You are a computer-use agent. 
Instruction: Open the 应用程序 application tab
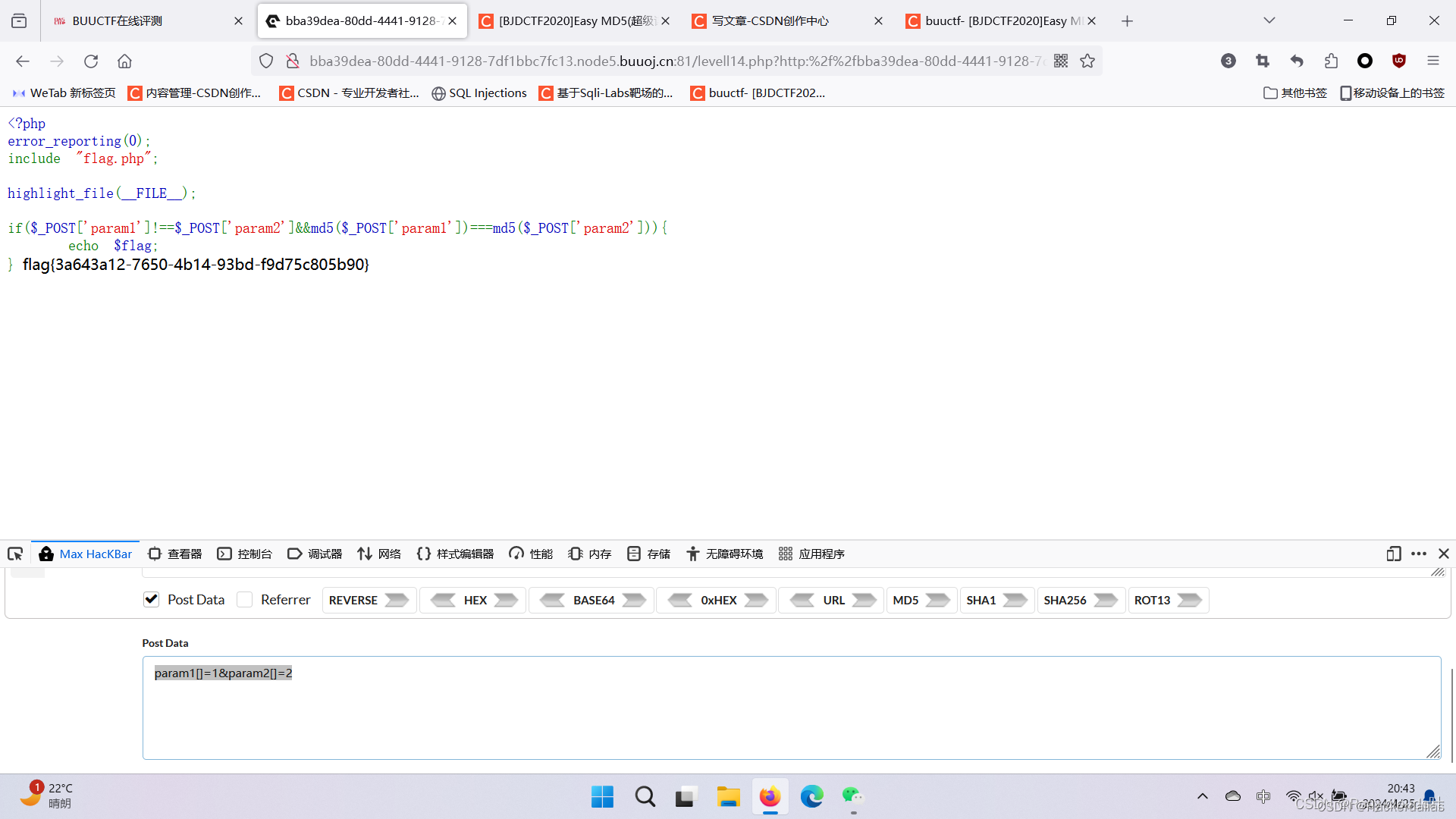click(812, 554)
